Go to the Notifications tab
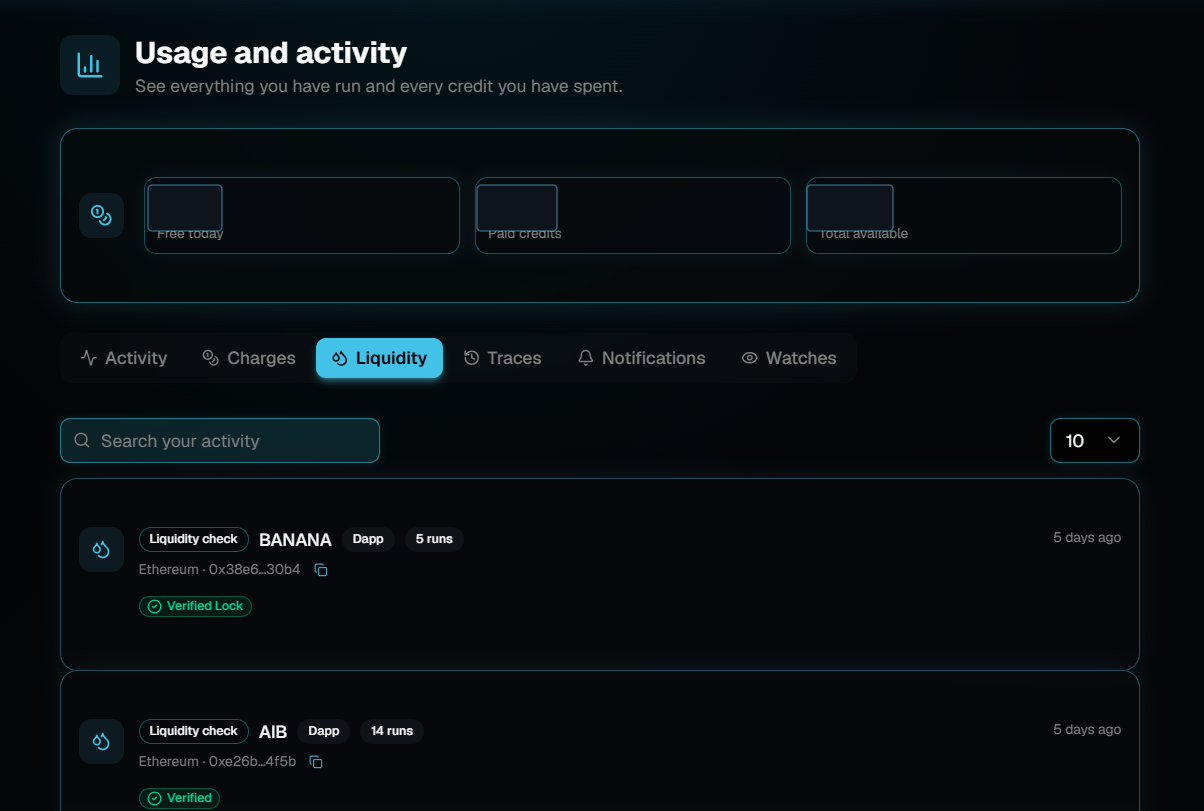Screen dimensions: 1204x811 (642, 358)
